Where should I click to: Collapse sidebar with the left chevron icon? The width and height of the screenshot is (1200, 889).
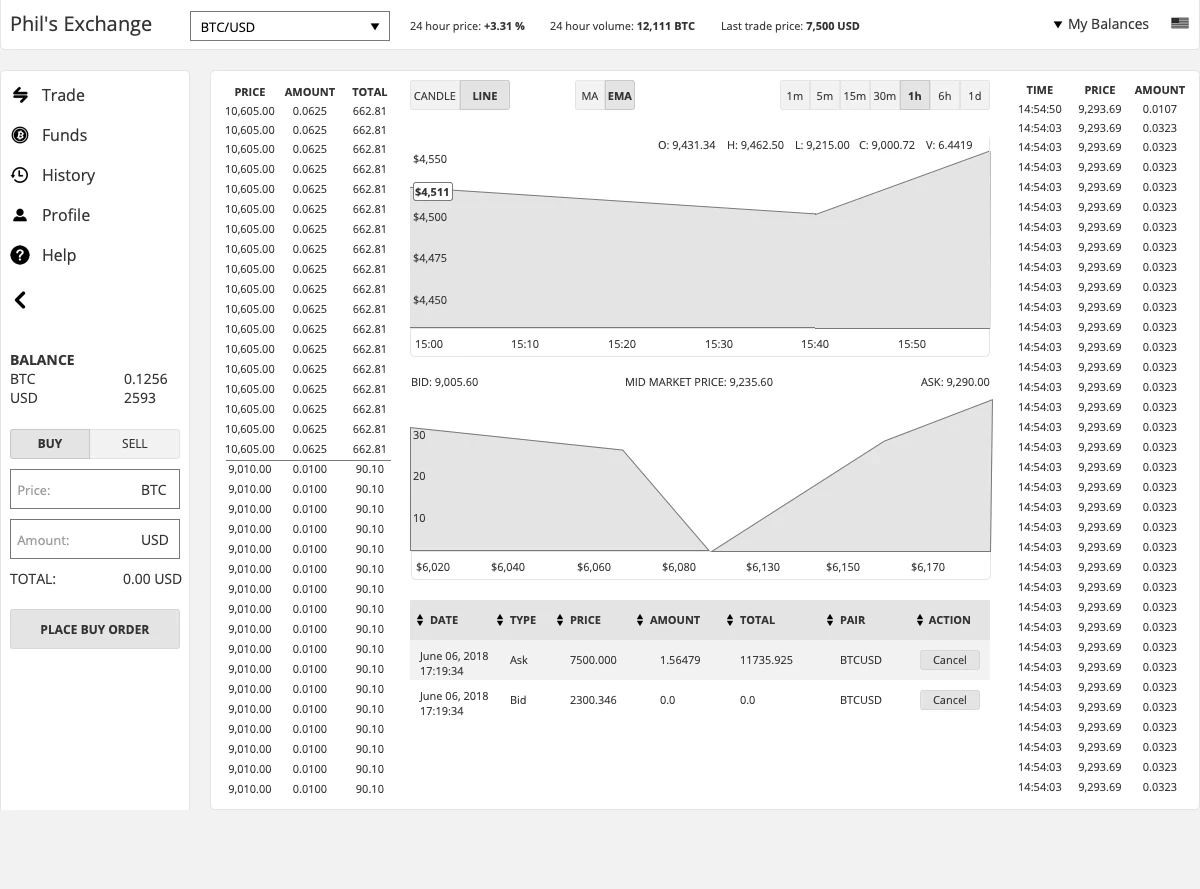[20, 300]
